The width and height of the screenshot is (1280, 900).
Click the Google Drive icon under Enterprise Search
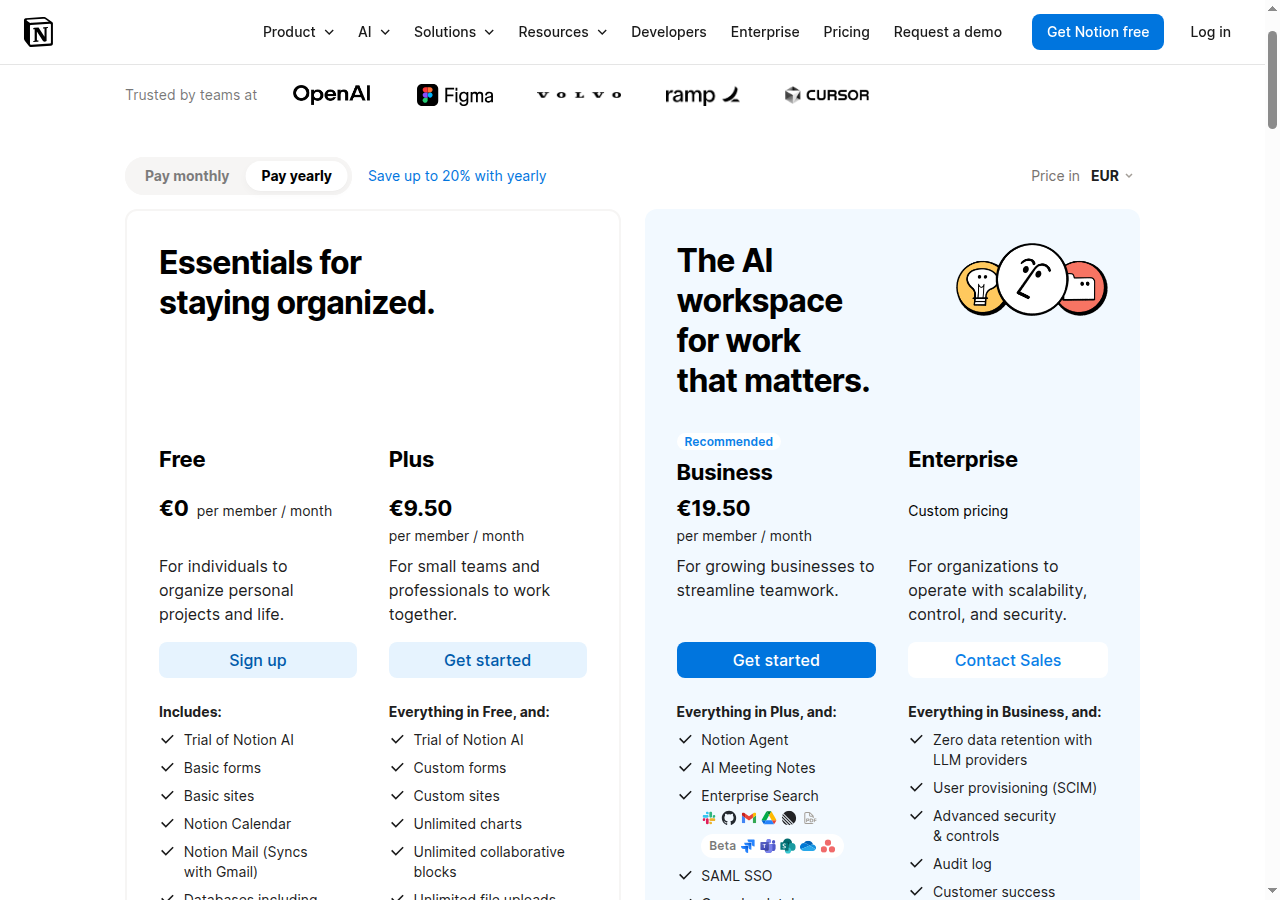[769, 818]
